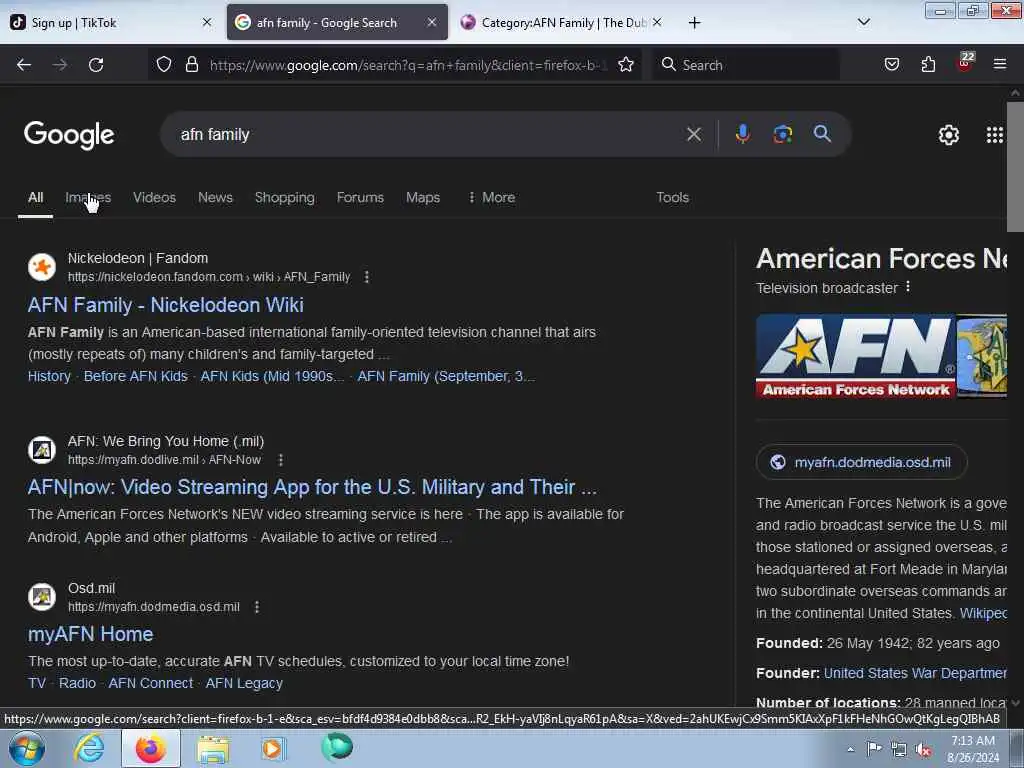Click the page vertical scrollbar thumb

1015,167
